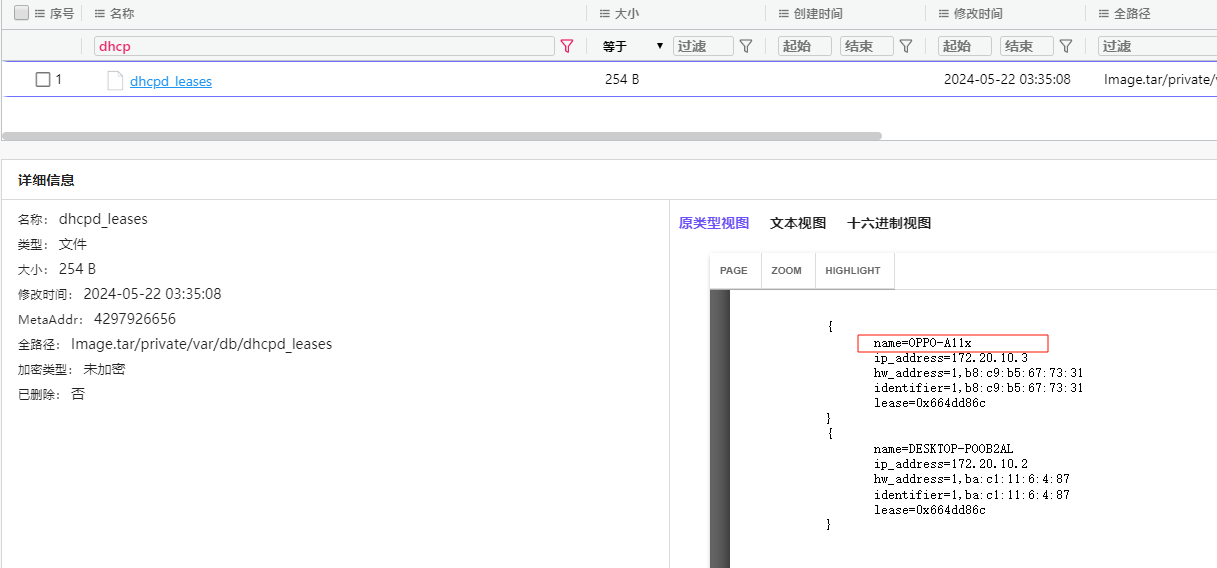Open the dhcpd_leases file link

pos(171,81)
